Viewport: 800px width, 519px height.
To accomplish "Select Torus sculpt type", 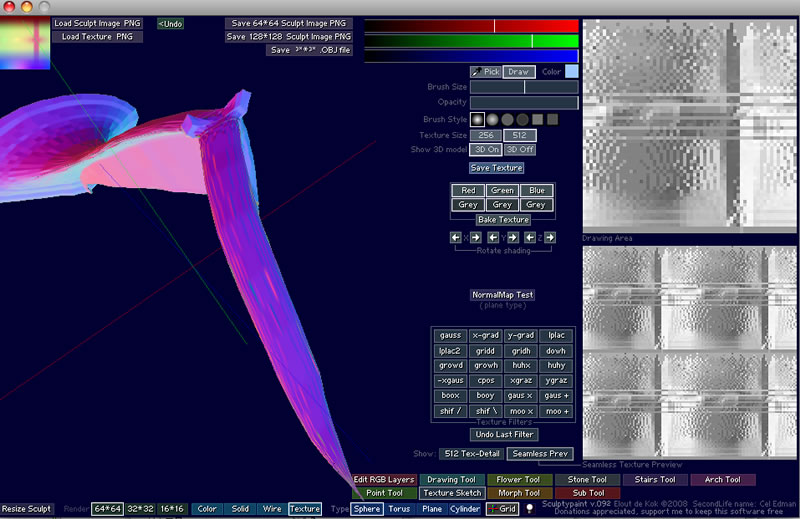I will pyautogui.click(x=399, y=509).
